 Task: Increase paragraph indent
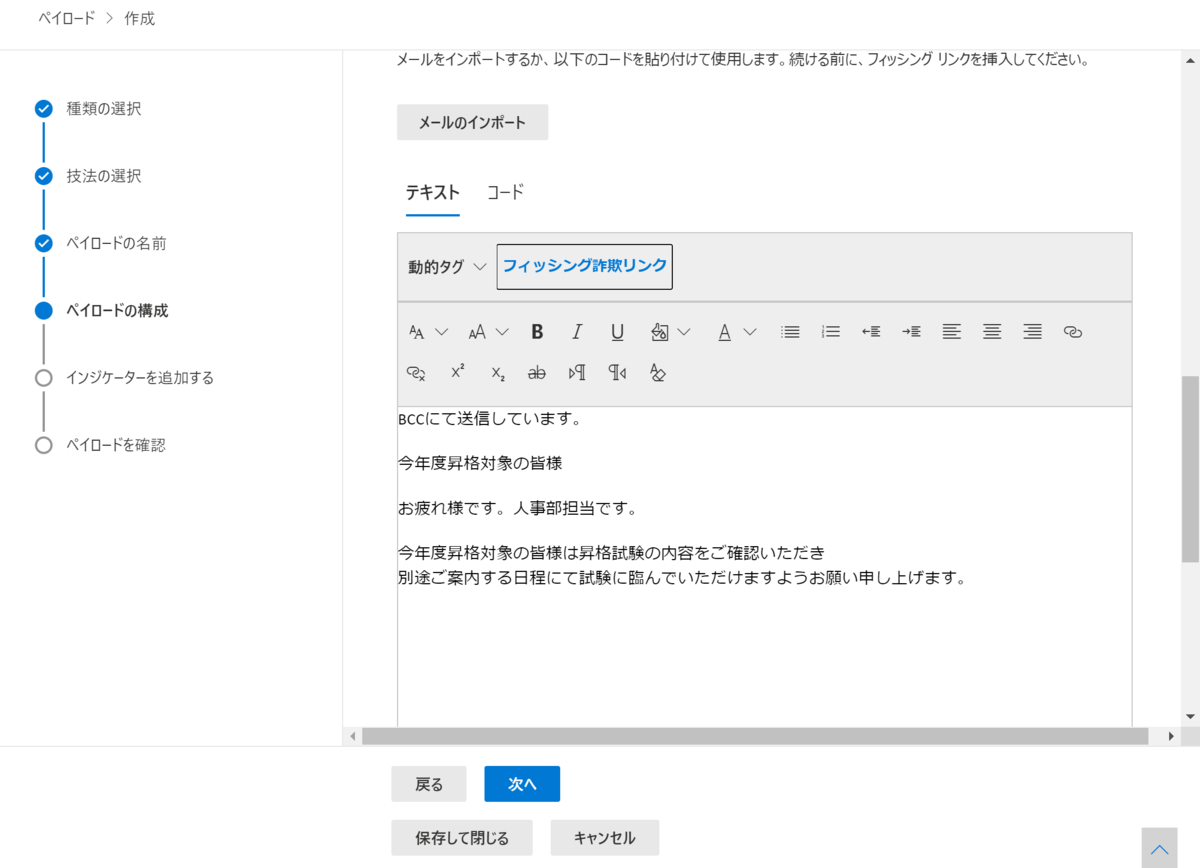point(911,331)
